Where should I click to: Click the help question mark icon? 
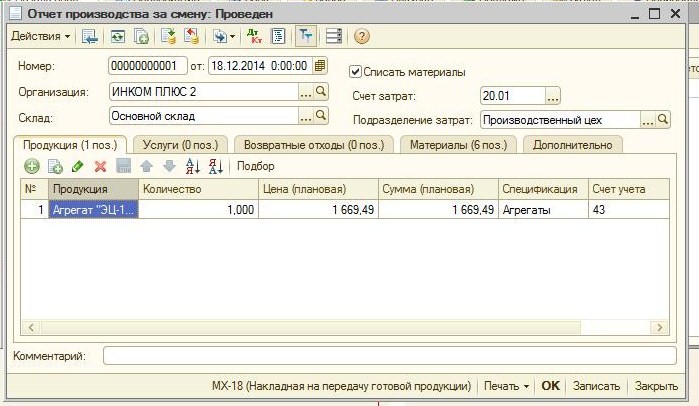click(x=362, y=37)
